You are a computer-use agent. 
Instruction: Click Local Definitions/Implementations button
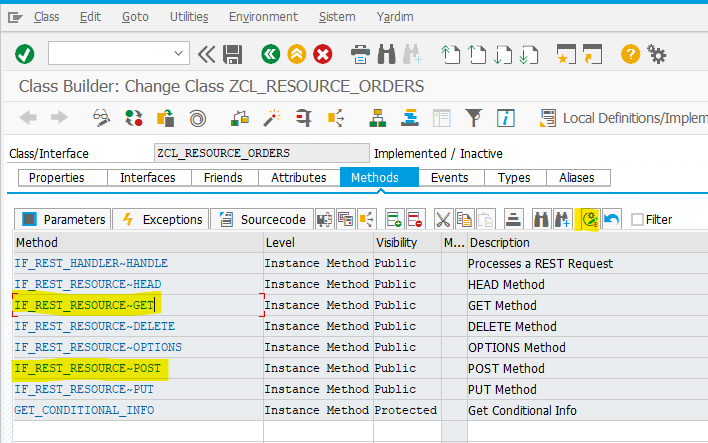tap(623, 118)
